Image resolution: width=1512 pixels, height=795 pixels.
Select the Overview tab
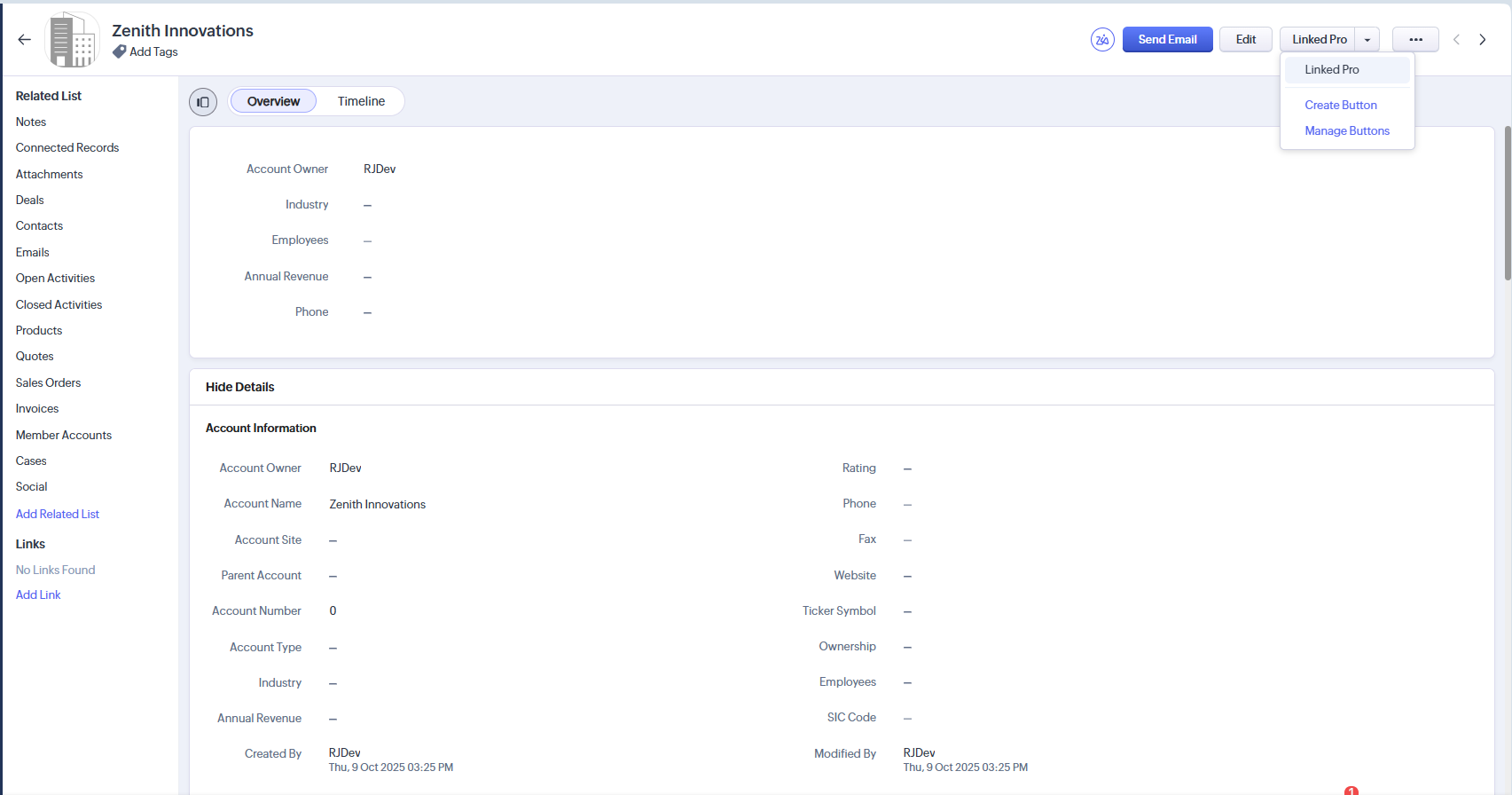tap(273, 101)
